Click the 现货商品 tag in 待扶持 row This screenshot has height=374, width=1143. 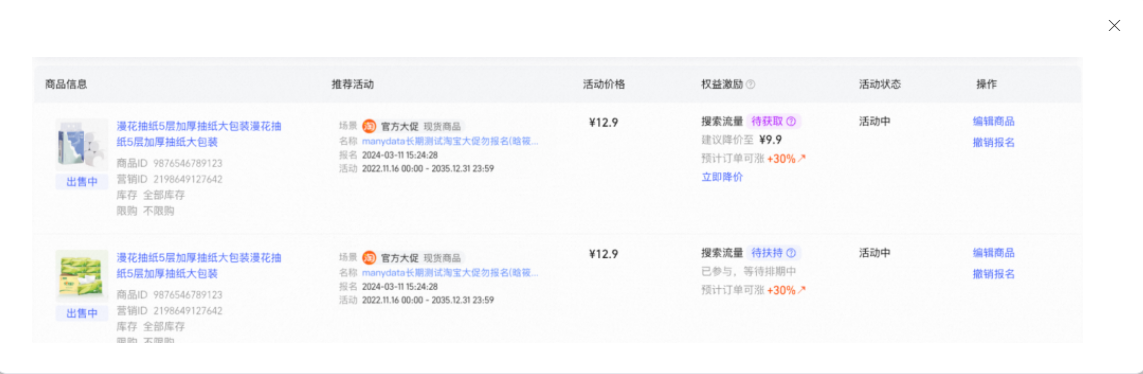[442, 258]
